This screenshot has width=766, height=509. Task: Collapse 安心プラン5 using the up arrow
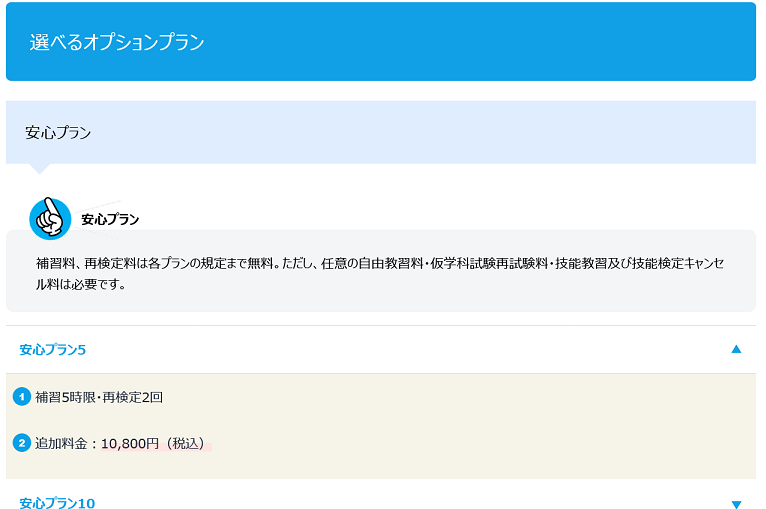point(736,349)
